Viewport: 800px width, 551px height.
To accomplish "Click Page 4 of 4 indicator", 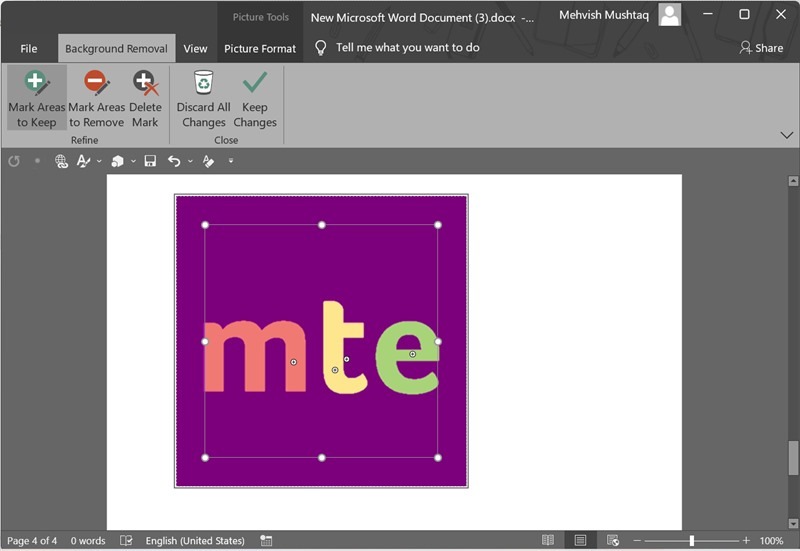I will [32, 540].
